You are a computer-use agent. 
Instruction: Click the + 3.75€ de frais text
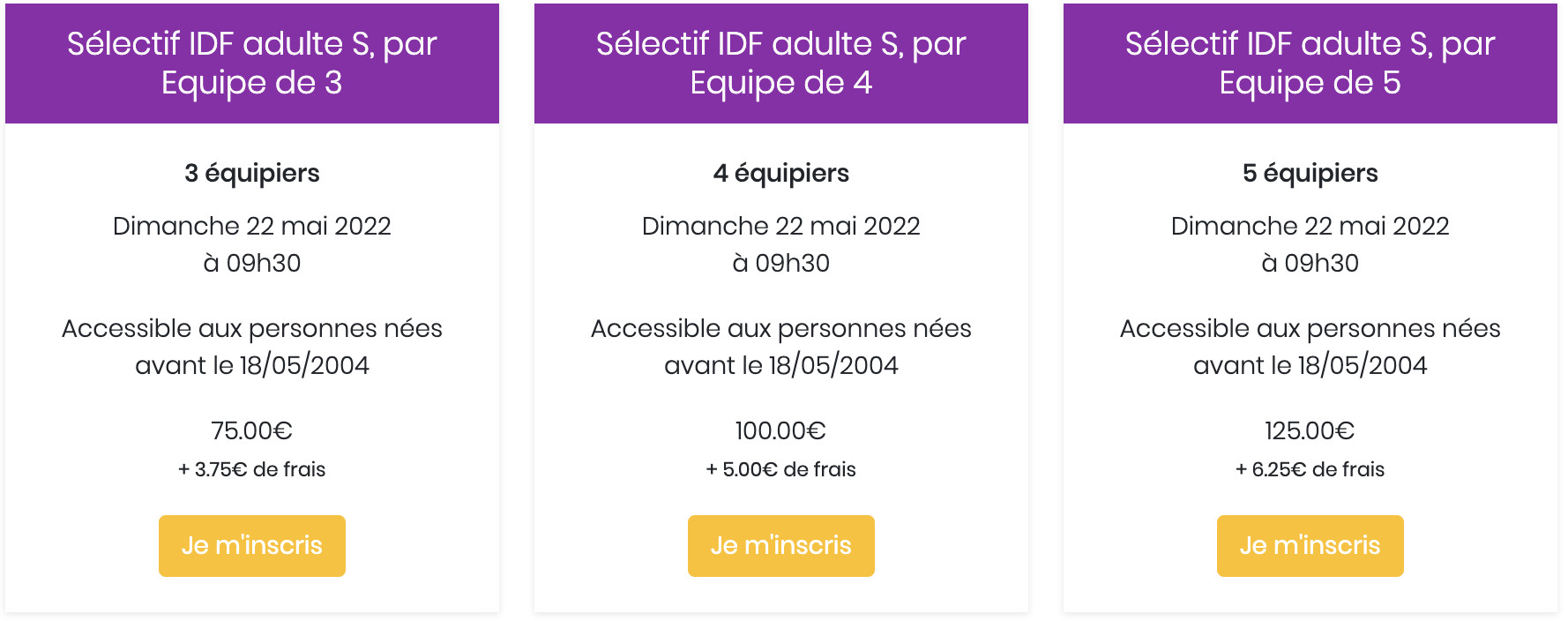click(x=251, y=469)
